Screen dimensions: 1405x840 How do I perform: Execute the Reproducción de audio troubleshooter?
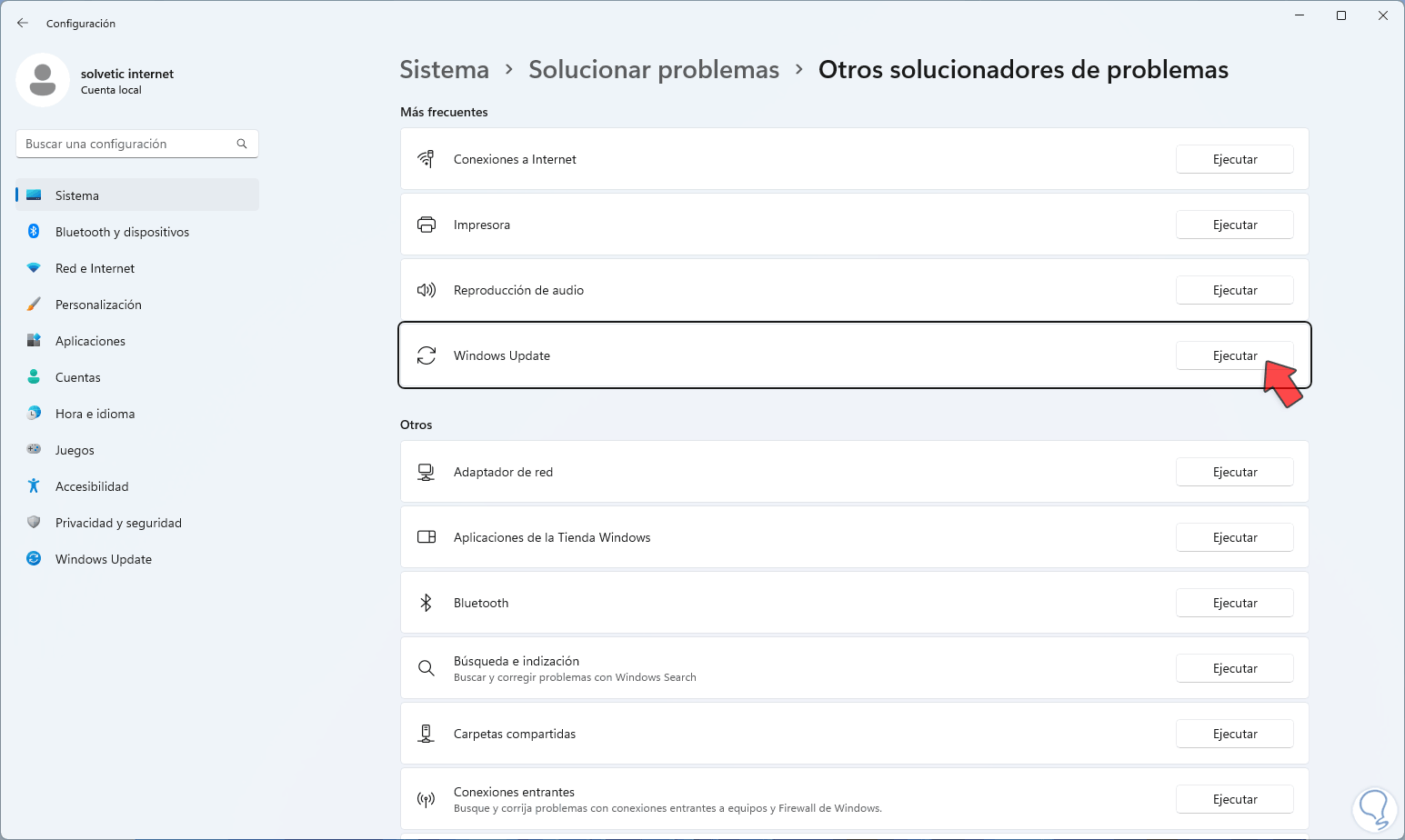pos(1234,290)
